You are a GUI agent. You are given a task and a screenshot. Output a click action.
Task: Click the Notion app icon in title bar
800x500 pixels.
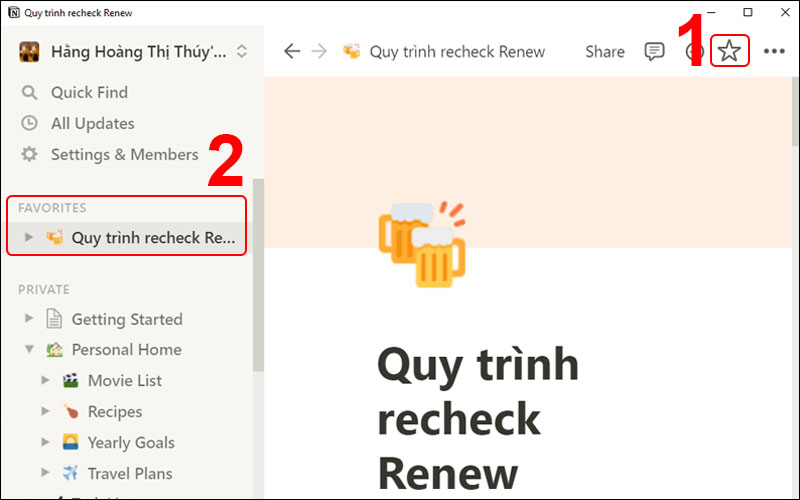[14, 13]
